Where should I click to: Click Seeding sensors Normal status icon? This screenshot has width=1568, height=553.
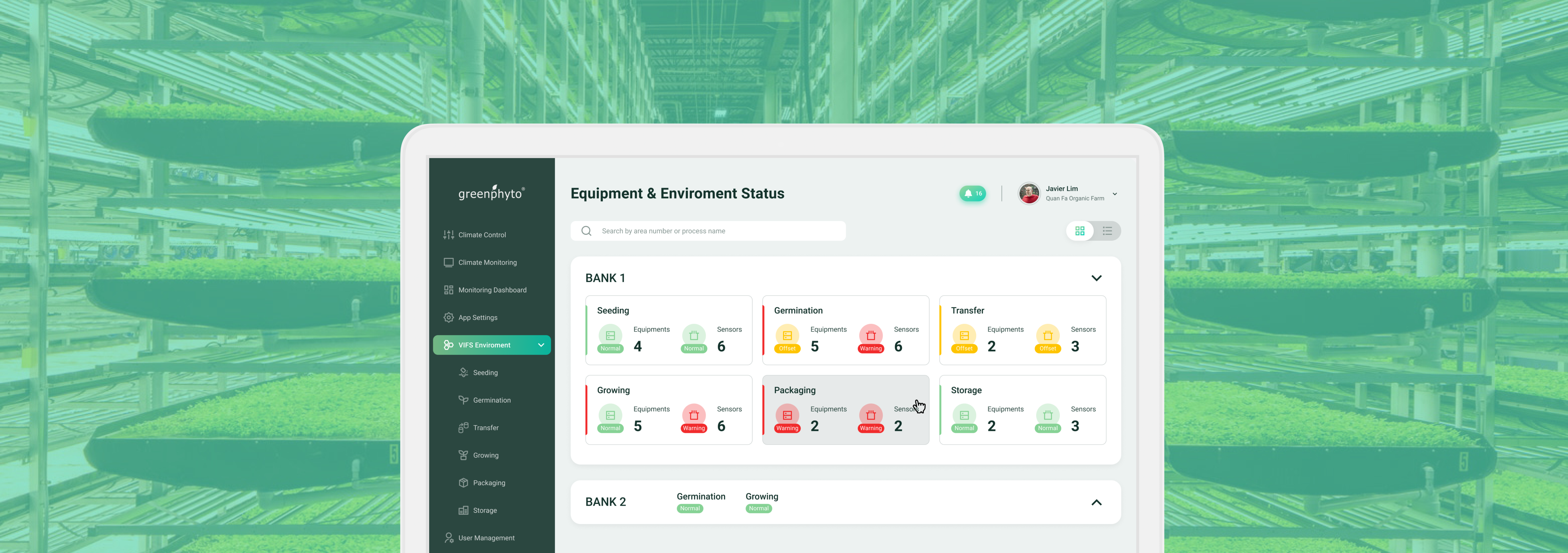[x=694, y=338]
